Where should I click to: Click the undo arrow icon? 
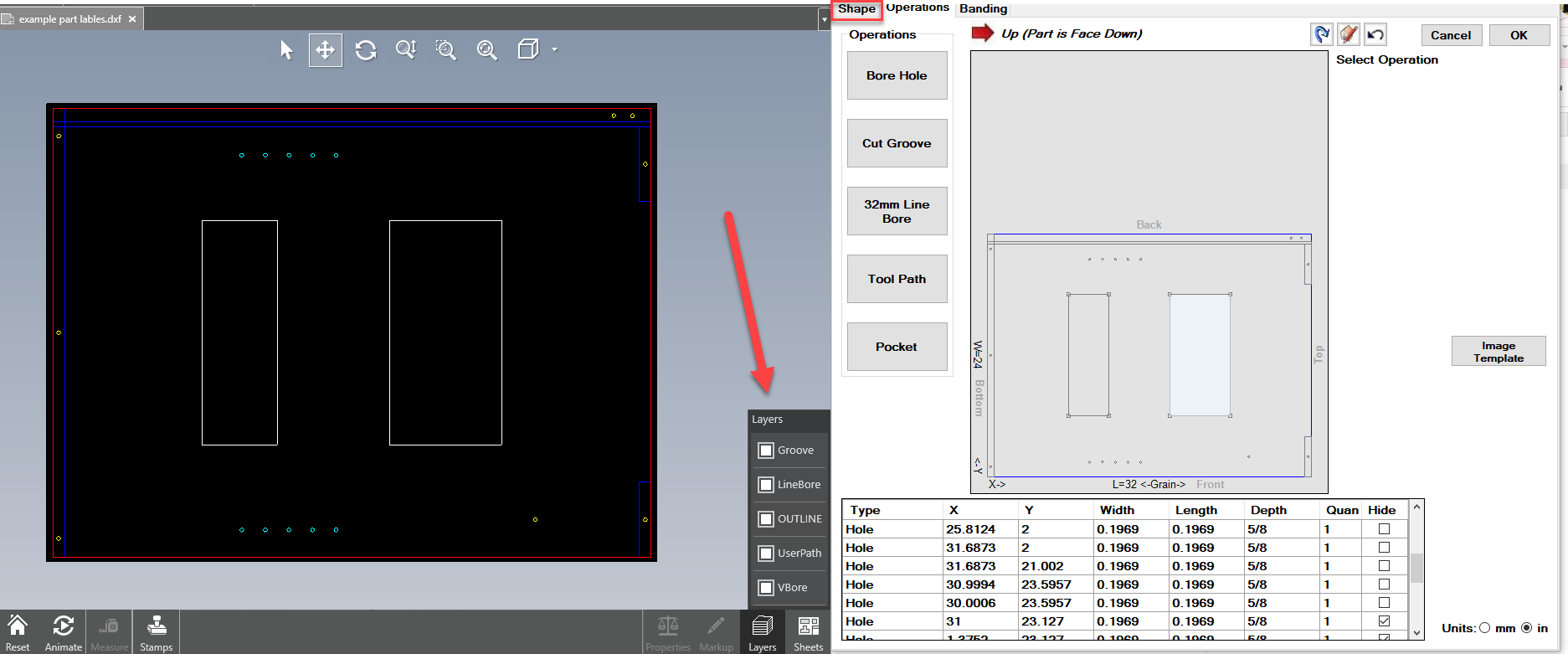tap(1375, 34)
